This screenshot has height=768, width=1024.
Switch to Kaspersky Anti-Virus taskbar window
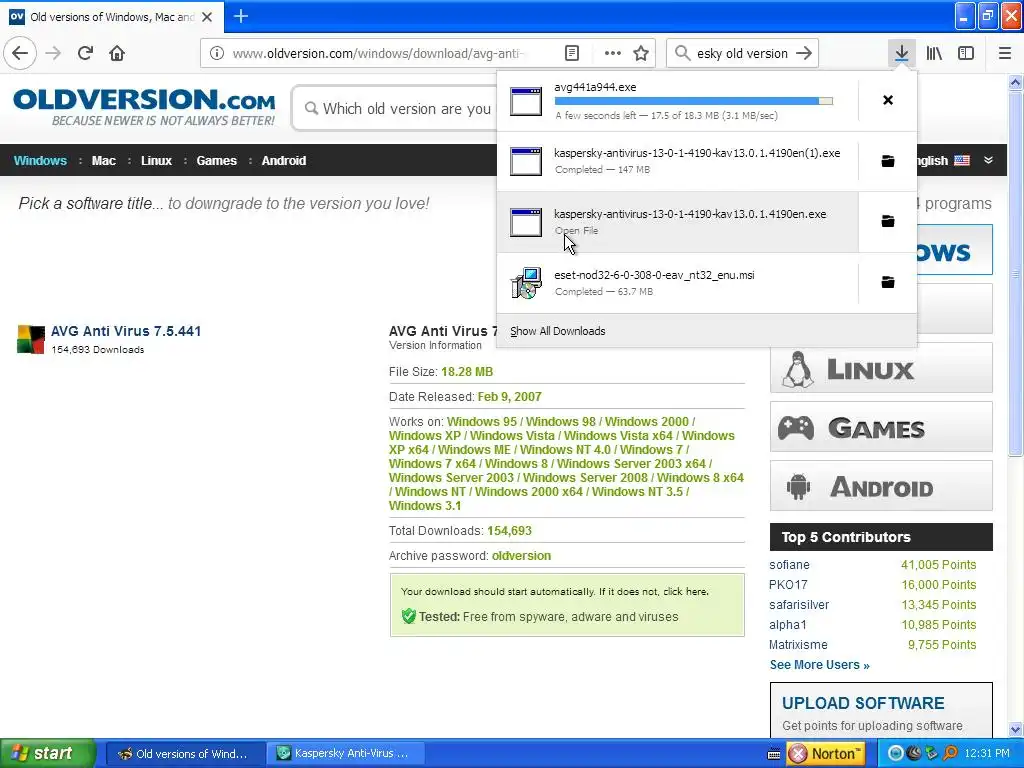pyautogui.click(x=345, y=754)
